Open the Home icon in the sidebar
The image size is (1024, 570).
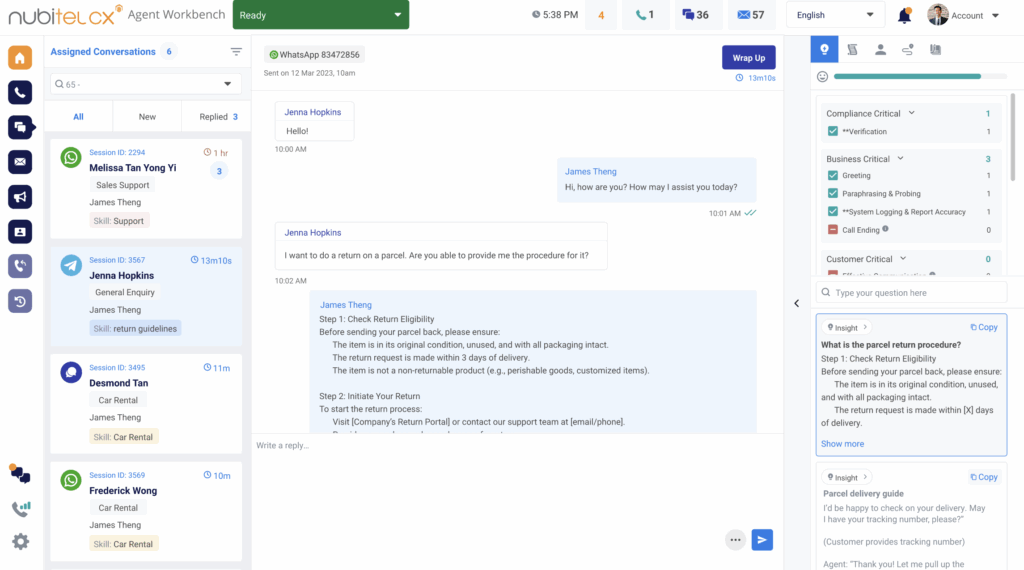20,57
